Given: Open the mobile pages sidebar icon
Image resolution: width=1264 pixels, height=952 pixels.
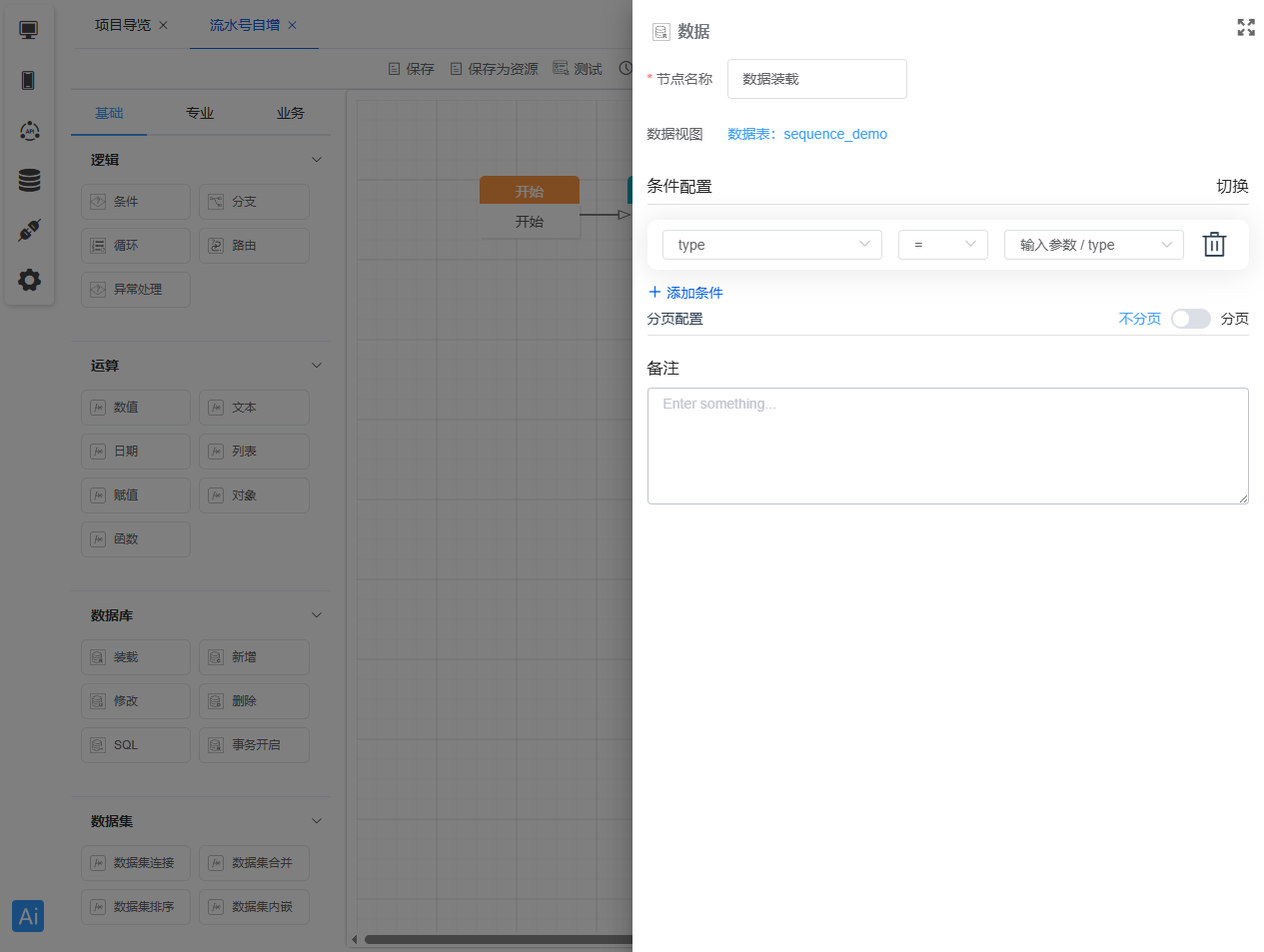Looking at the screenshot, I should point(28,80).
